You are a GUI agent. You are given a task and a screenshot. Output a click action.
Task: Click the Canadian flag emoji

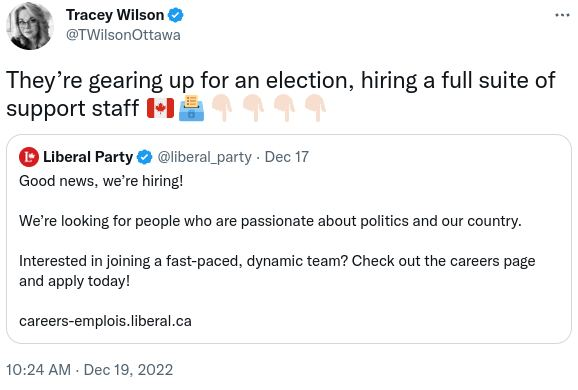(x=160, y=108)
